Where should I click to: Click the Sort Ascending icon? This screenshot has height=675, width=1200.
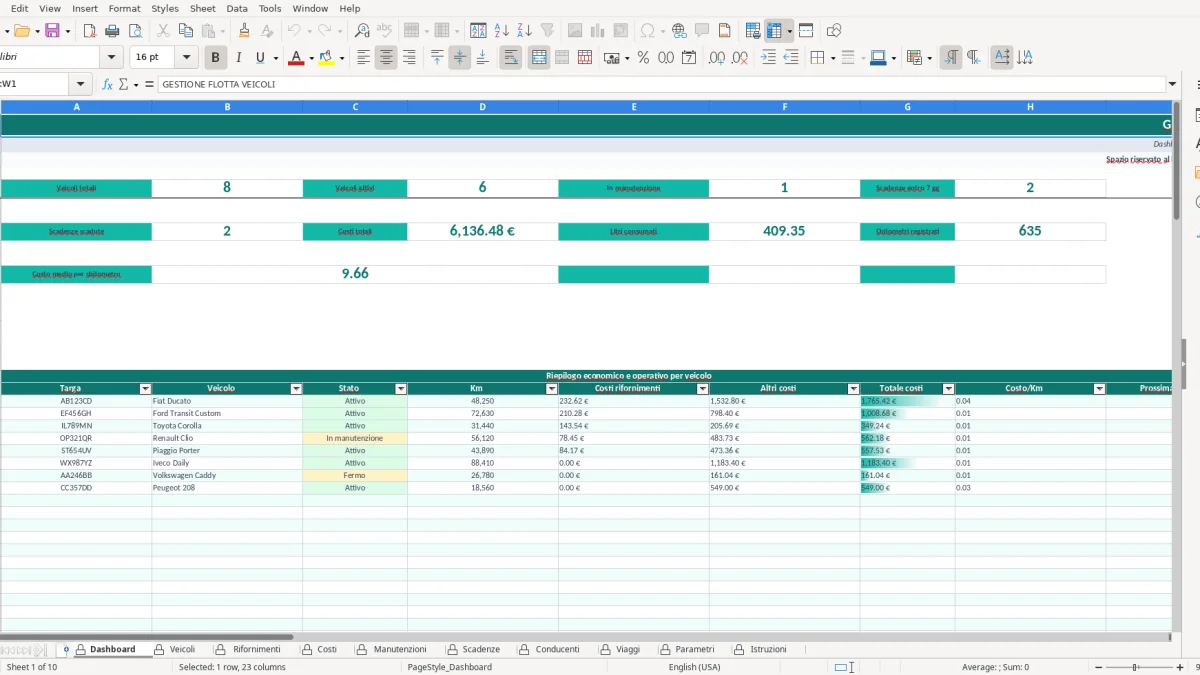502,31
